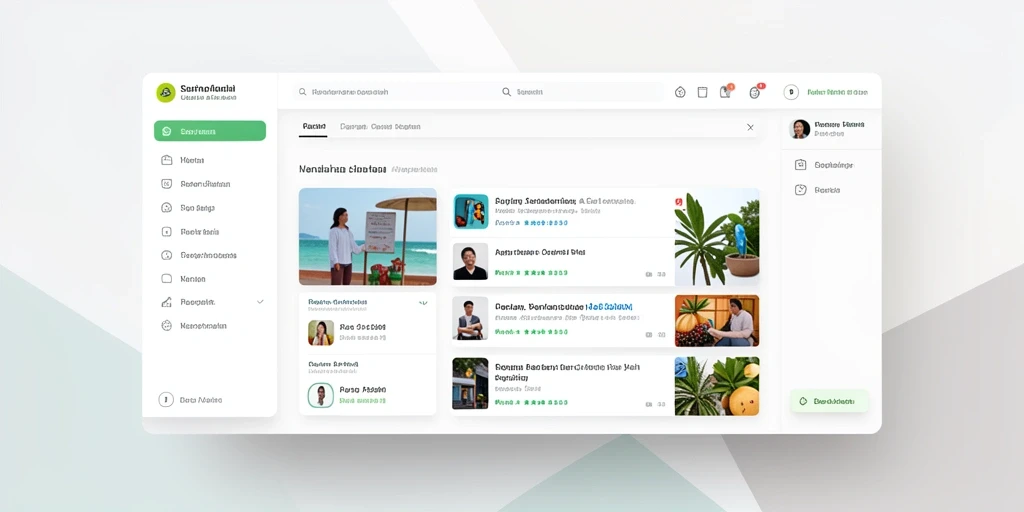Viewport: 1024px width, 512px height.
Task: Click the circled letter avatar in top bar
Action: tap(791, 92)
